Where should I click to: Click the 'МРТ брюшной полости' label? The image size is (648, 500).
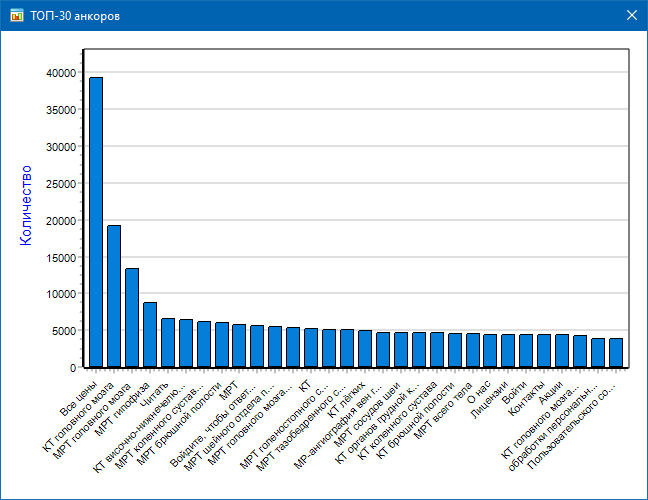179,424
